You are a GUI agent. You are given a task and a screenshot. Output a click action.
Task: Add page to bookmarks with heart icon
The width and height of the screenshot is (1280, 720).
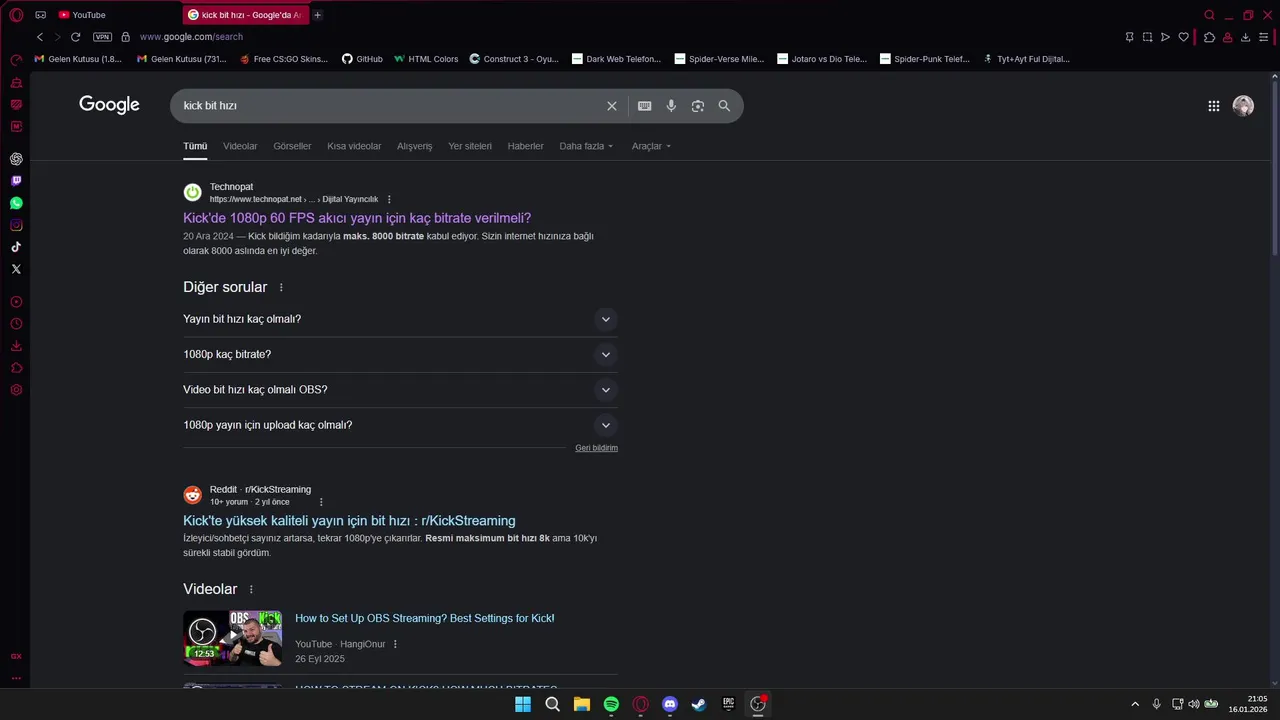(x=1184, y=37)
